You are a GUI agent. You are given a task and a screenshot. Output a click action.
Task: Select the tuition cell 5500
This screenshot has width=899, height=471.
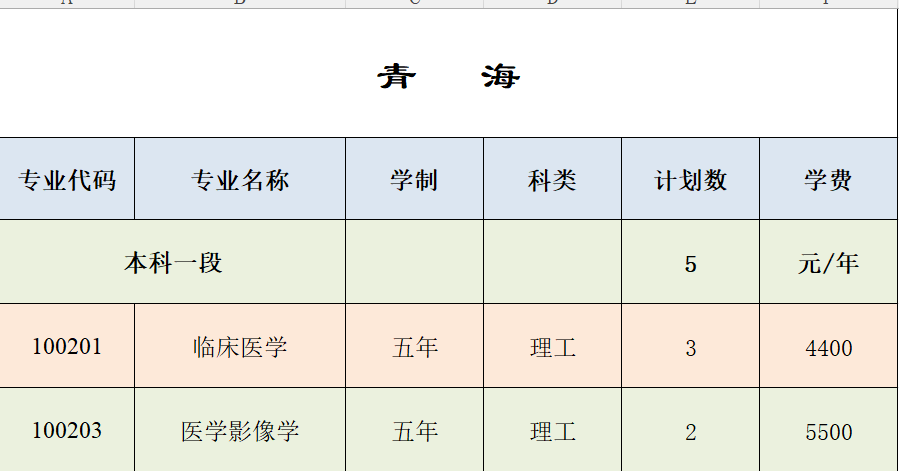[828, 432]
